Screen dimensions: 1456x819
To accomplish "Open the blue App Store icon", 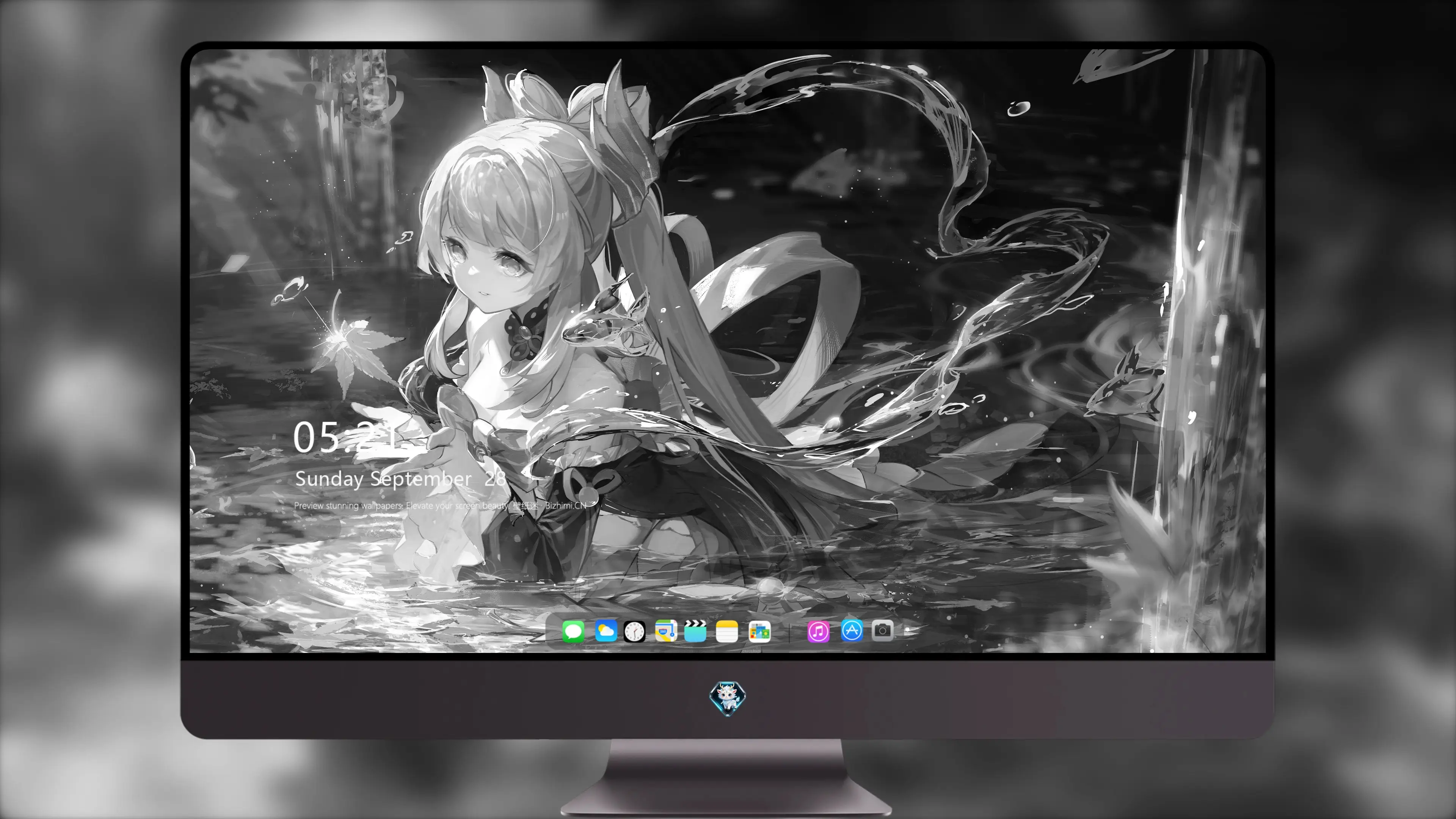I will (x=852, y=630).
